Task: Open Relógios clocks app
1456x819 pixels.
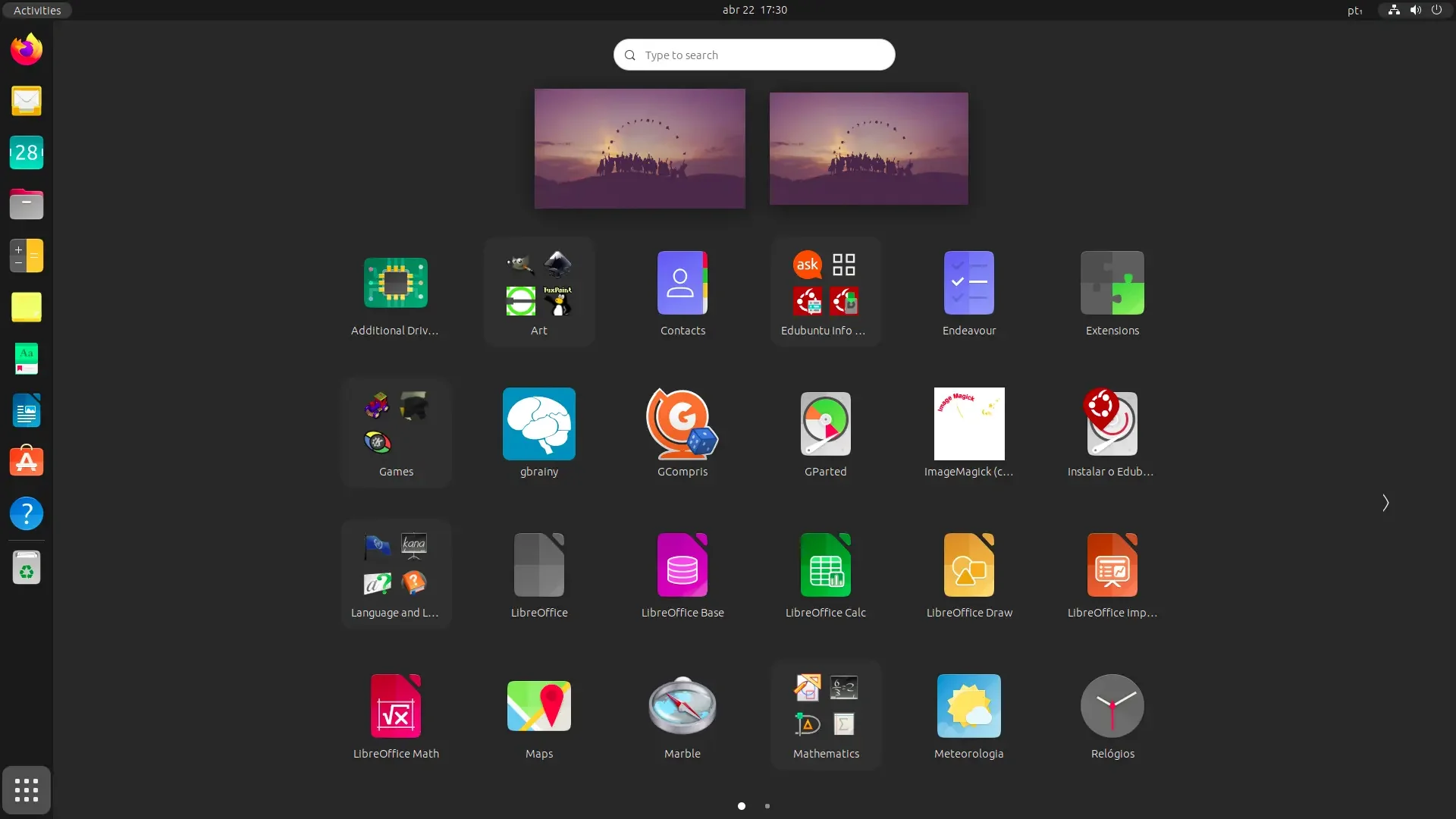Action: click(1112, 716)
